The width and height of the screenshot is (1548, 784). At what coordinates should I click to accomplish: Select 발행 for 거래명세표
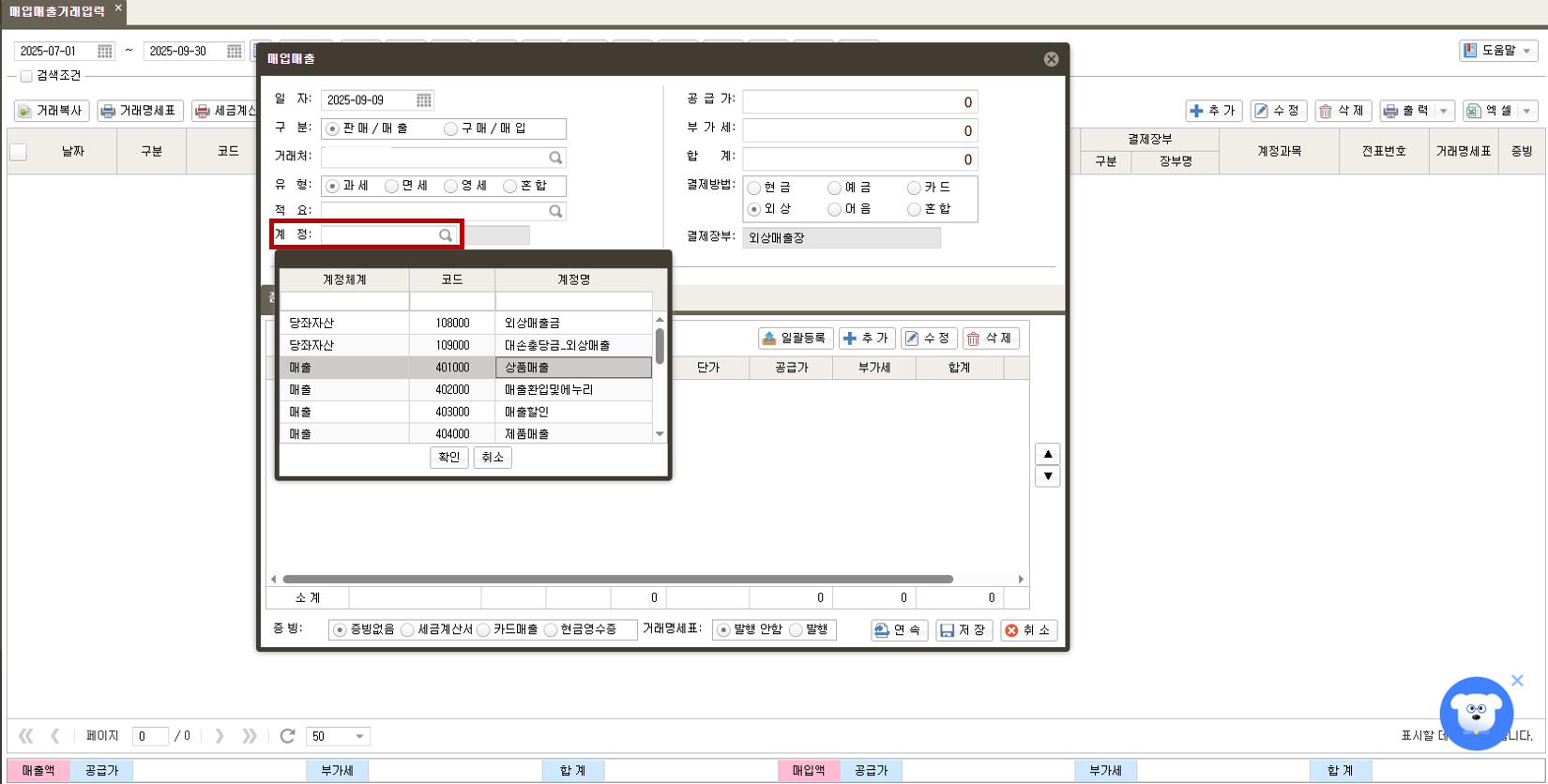(x=796, y=630)
